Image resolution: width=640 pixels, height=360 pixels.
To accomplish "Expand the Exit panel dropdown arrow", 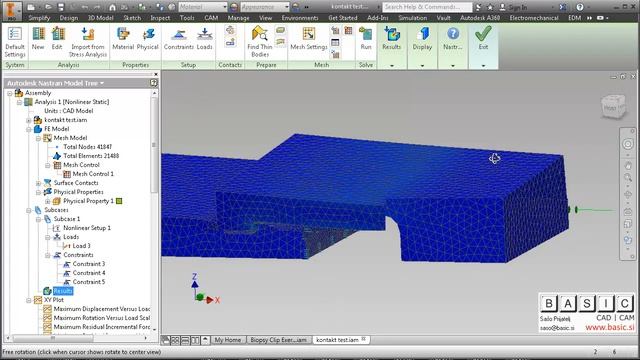I will click(483, 65).
